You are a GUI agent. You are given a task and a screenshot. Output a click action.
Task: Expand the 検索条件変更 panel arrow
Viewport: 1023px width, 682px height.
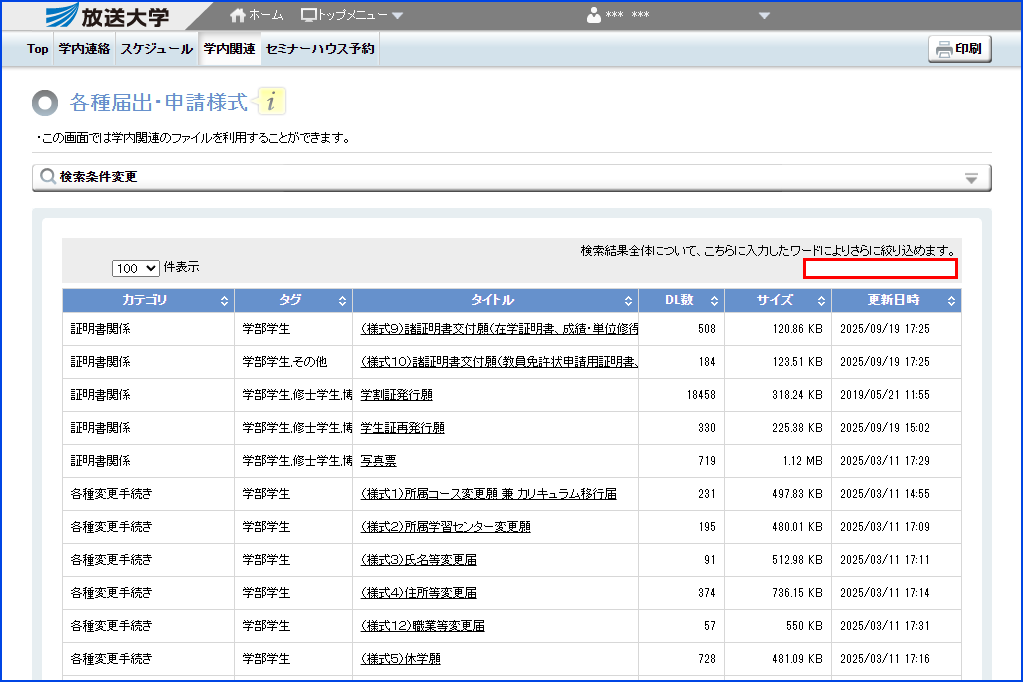[970, 178]
